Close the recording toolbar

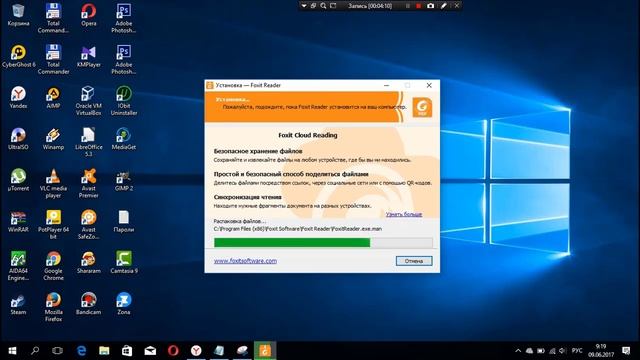tap(457, 6)
